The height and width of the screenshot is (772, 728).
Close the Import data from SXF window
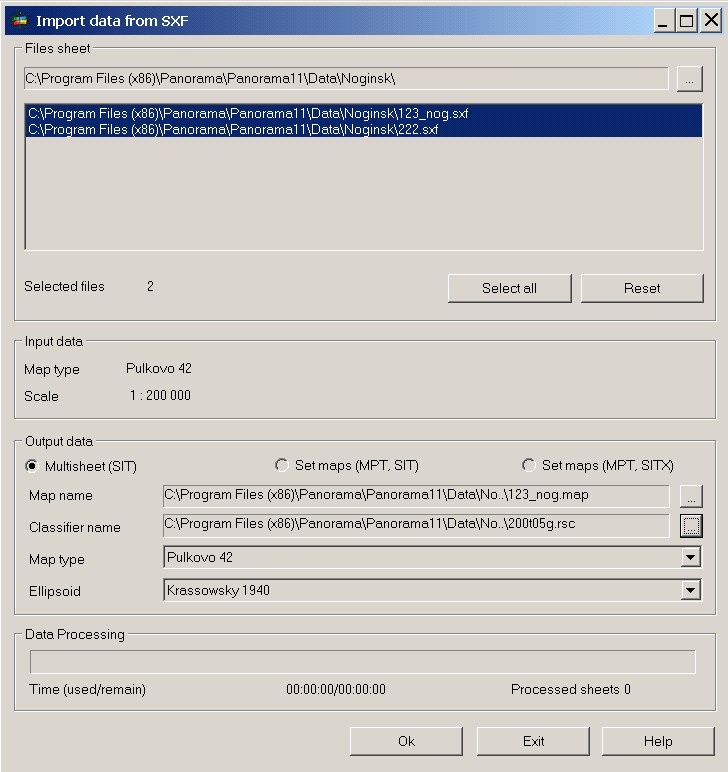coord(709,21)
